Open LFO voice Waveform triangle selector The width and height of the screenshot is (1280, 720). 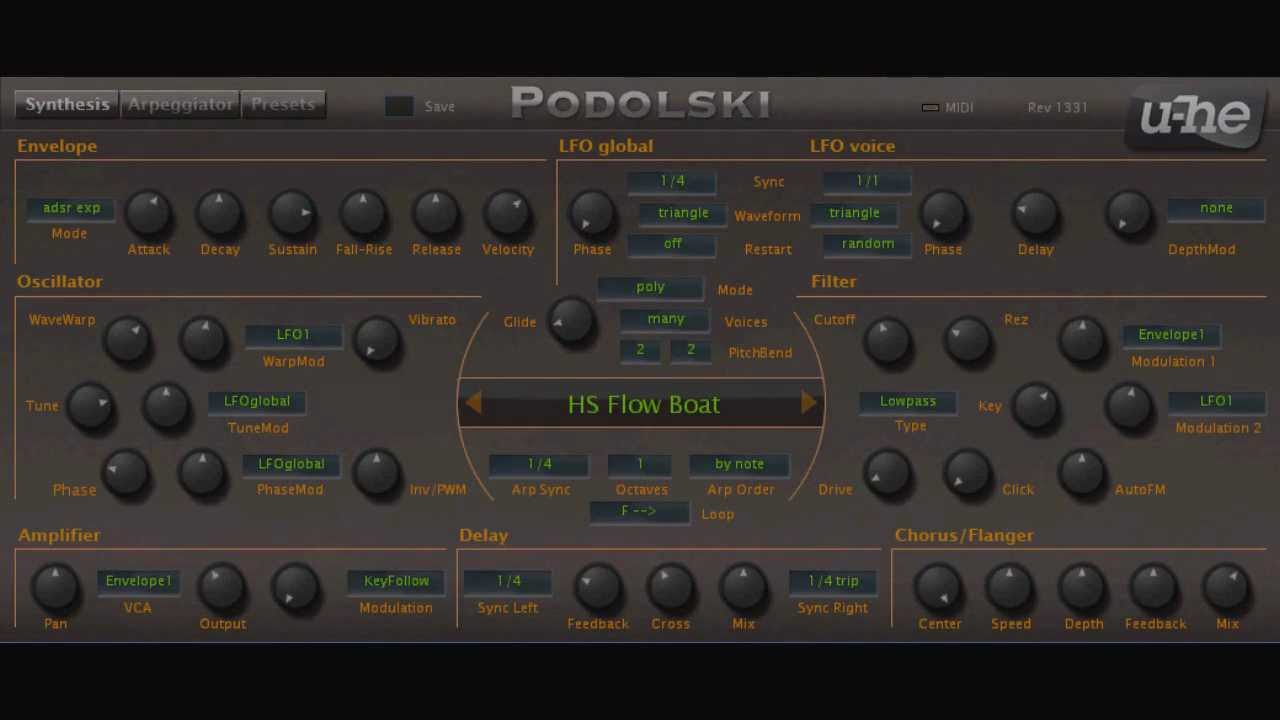[x=854, y=214]
